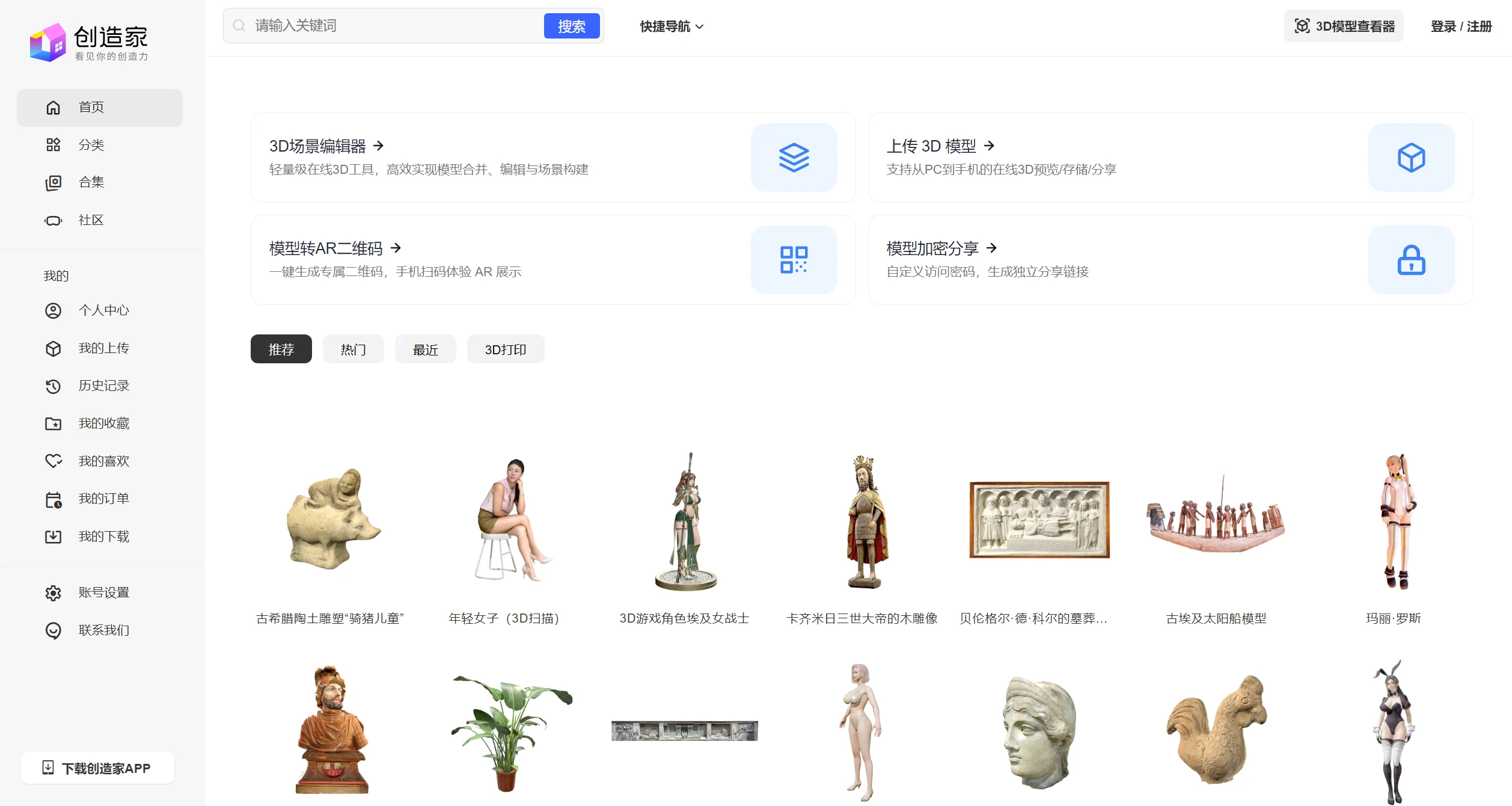Click the 下载创造家APP button

point(98,768)
